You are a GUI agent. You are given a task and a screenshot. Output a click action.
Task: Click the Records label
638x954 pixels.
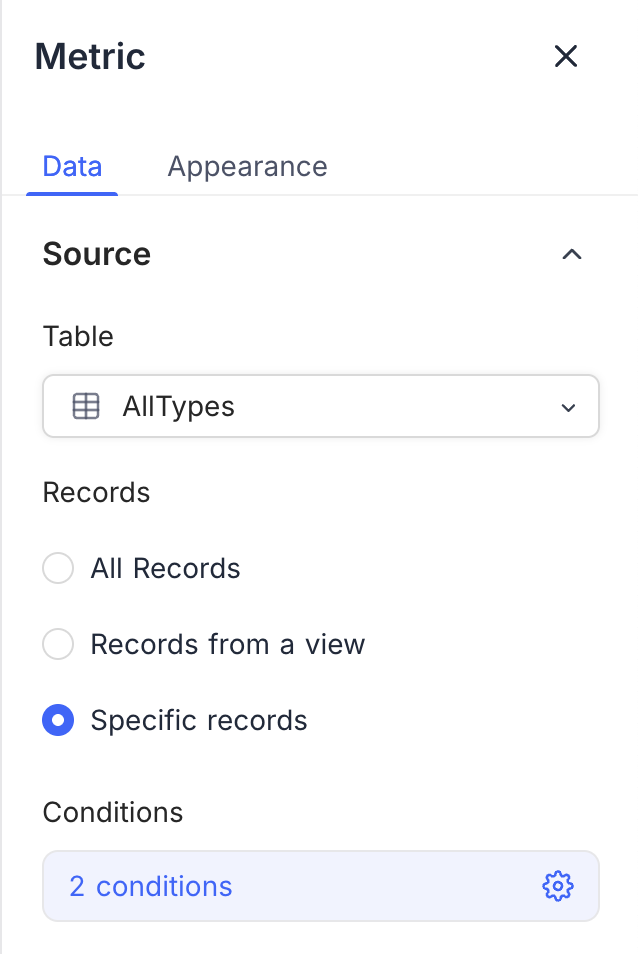point(96,492)
